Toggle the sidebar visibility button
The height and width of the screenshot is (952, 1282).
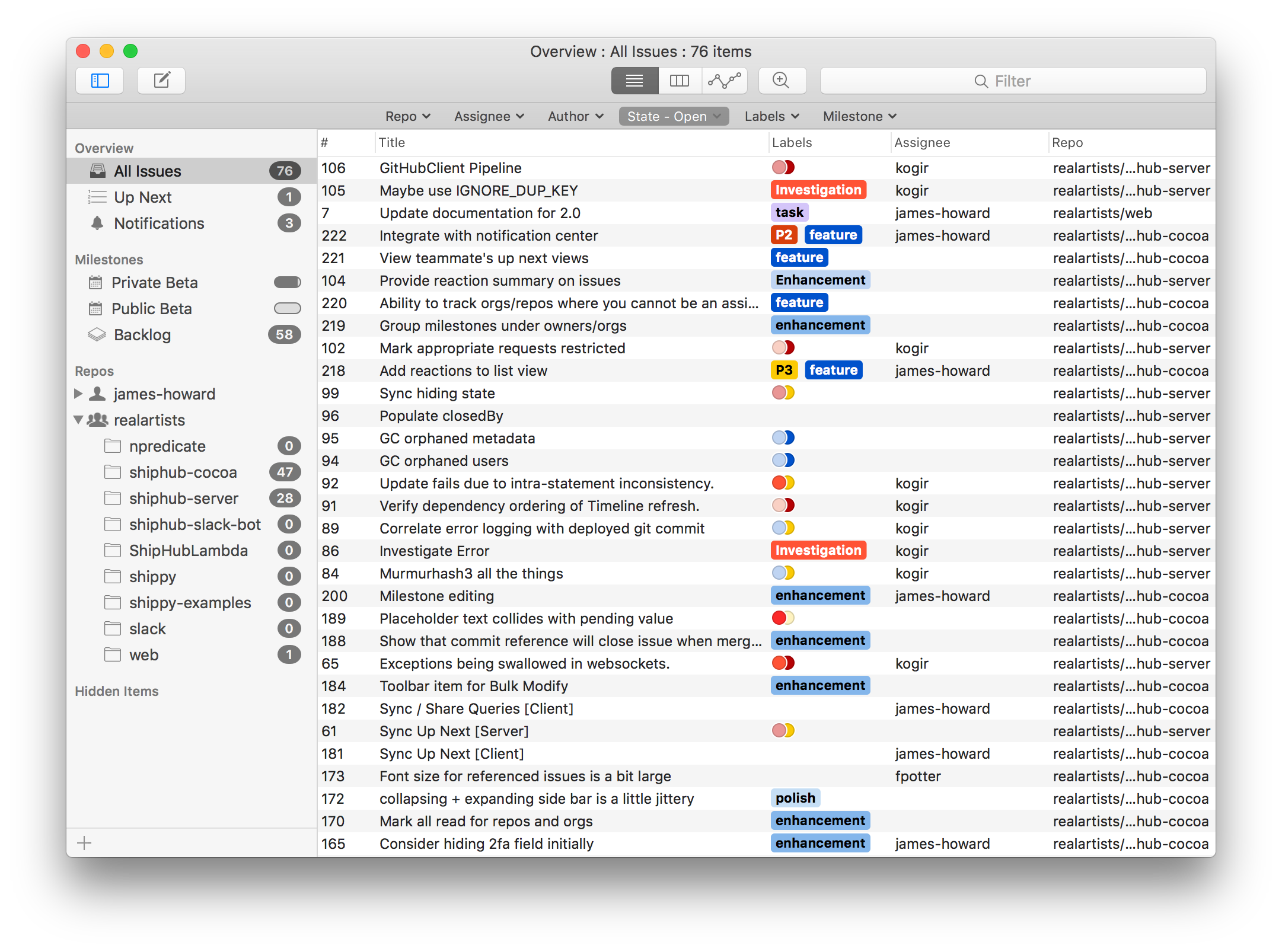point(100,81)
